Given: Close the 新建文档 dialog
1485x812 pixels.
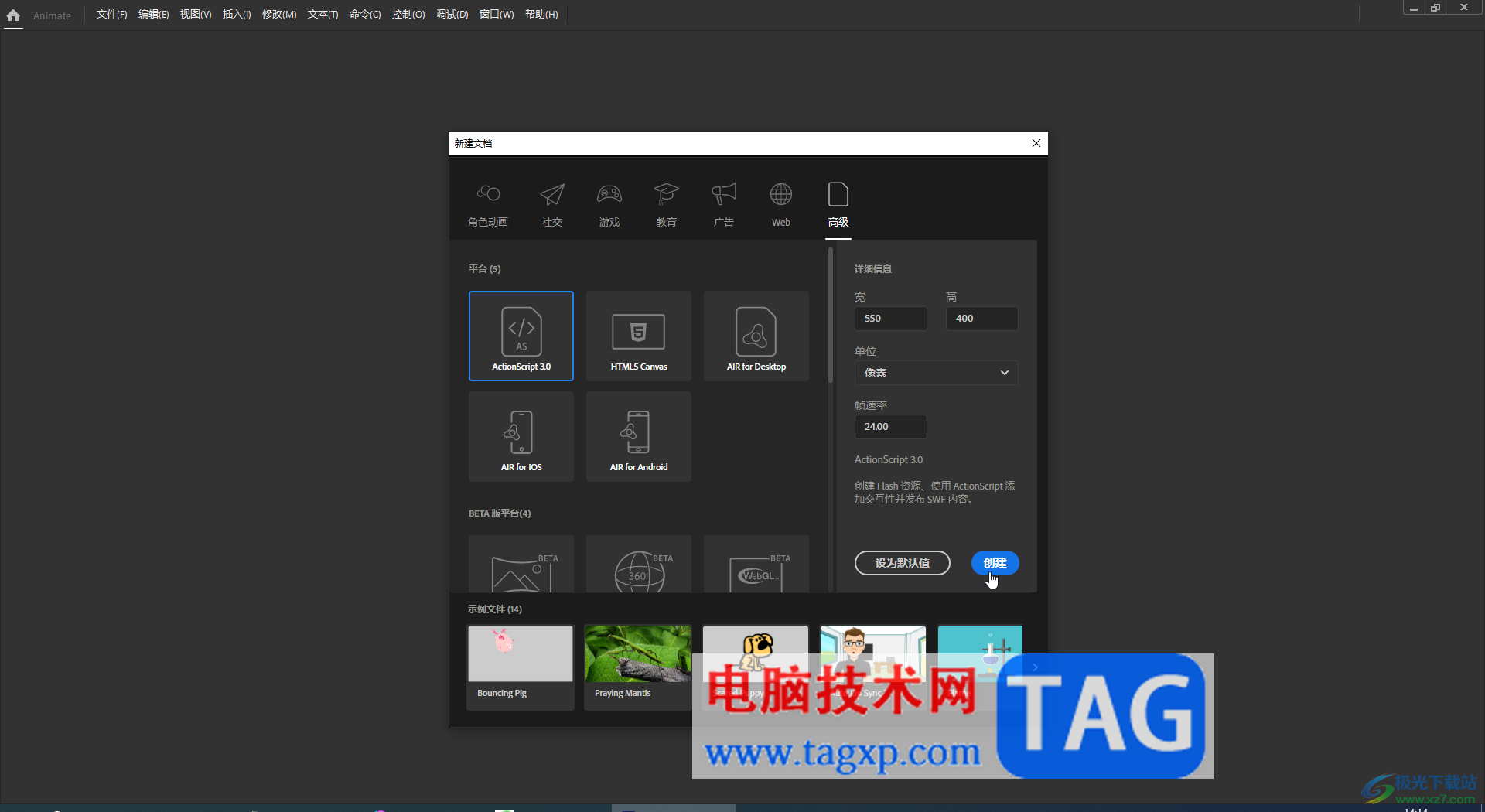Looking at the screenshot, I should click(x=1036, y=143).
